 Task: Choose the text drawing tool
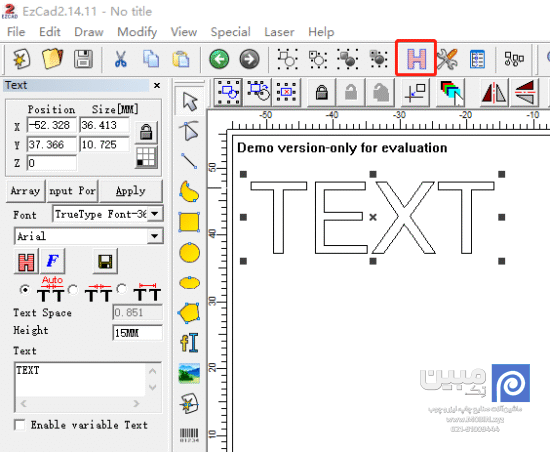pos(189,343)
